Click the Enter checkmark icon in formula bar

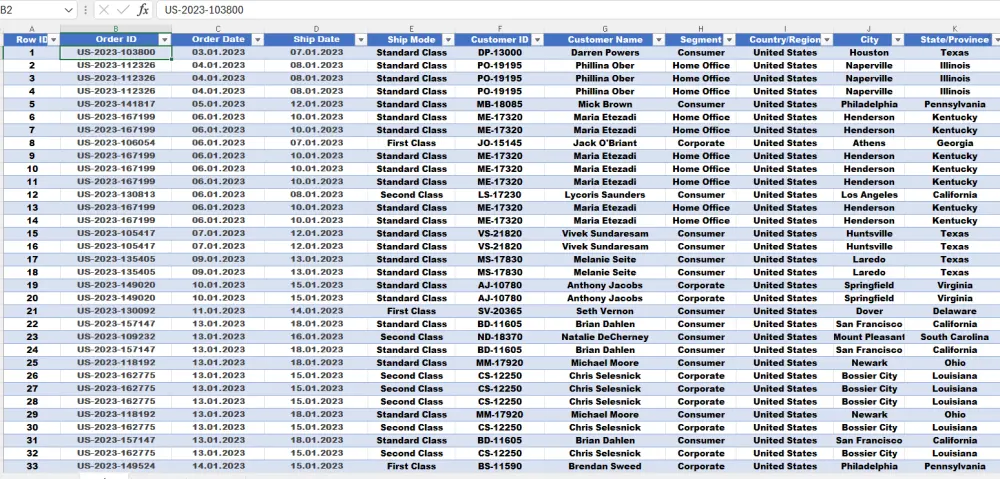123,10
